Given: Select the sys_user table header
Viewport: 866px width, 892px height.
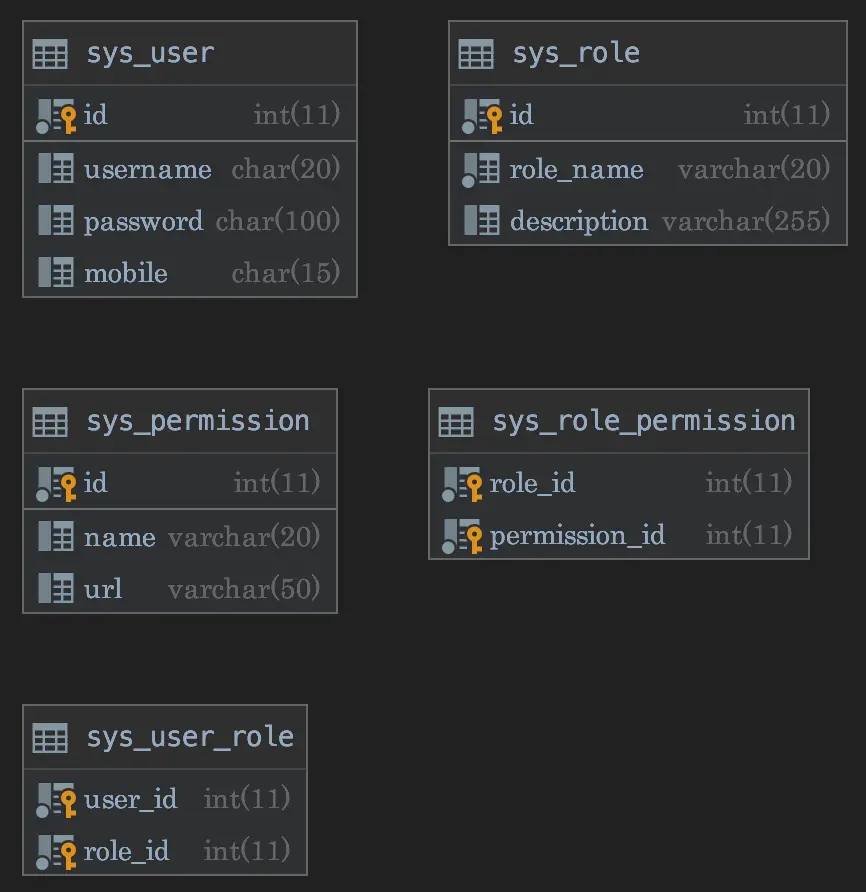Looking at the screenshot, I should pyautogui.click(x=150, y=54).
